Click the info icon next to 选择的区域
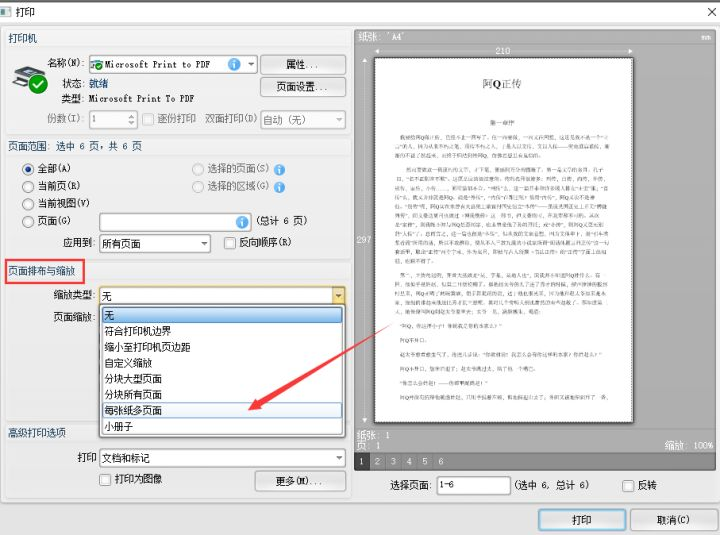Viewport: 720px width, 535px height. 280,187
